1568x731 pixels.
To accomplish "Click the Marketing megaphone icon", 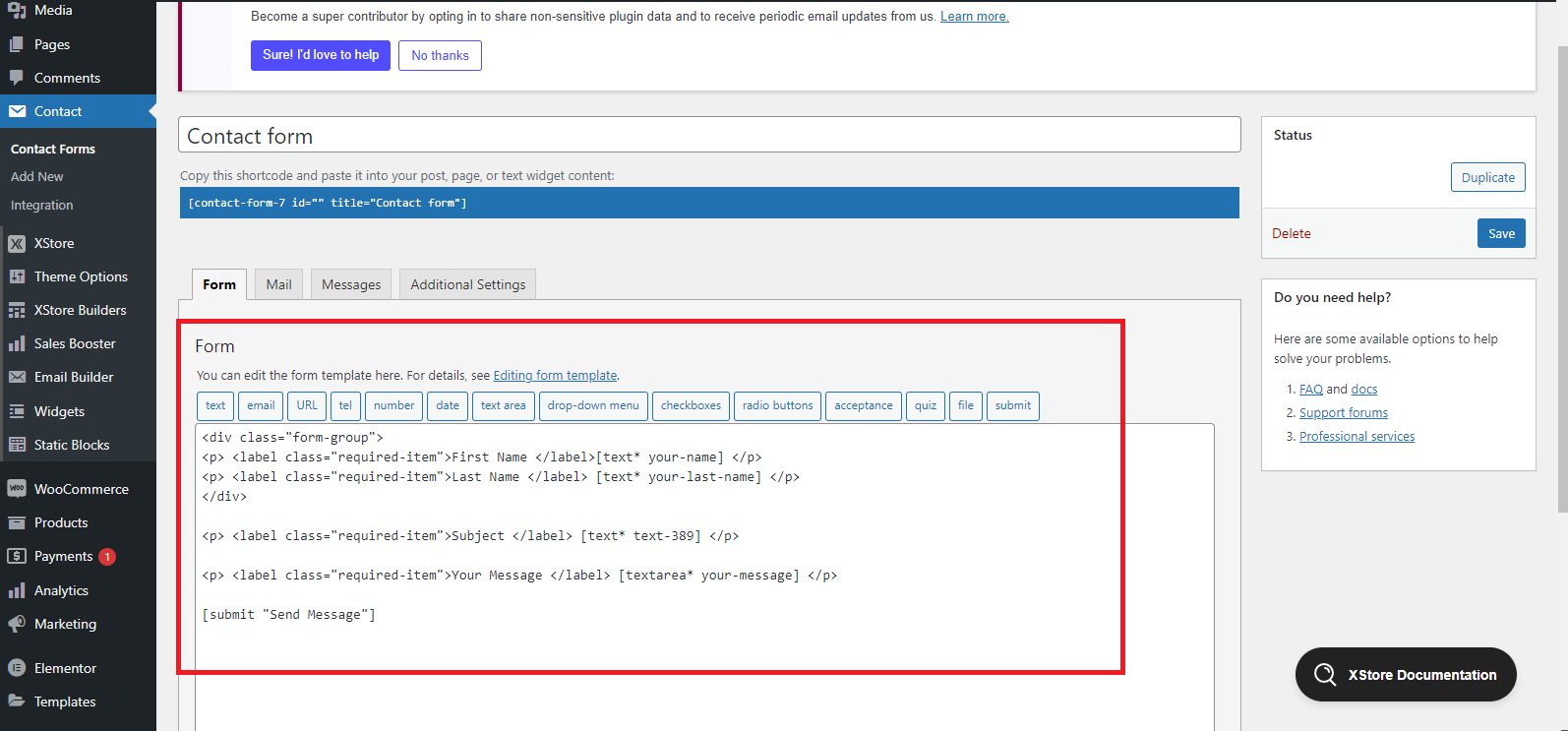I will tap(17, 624).
